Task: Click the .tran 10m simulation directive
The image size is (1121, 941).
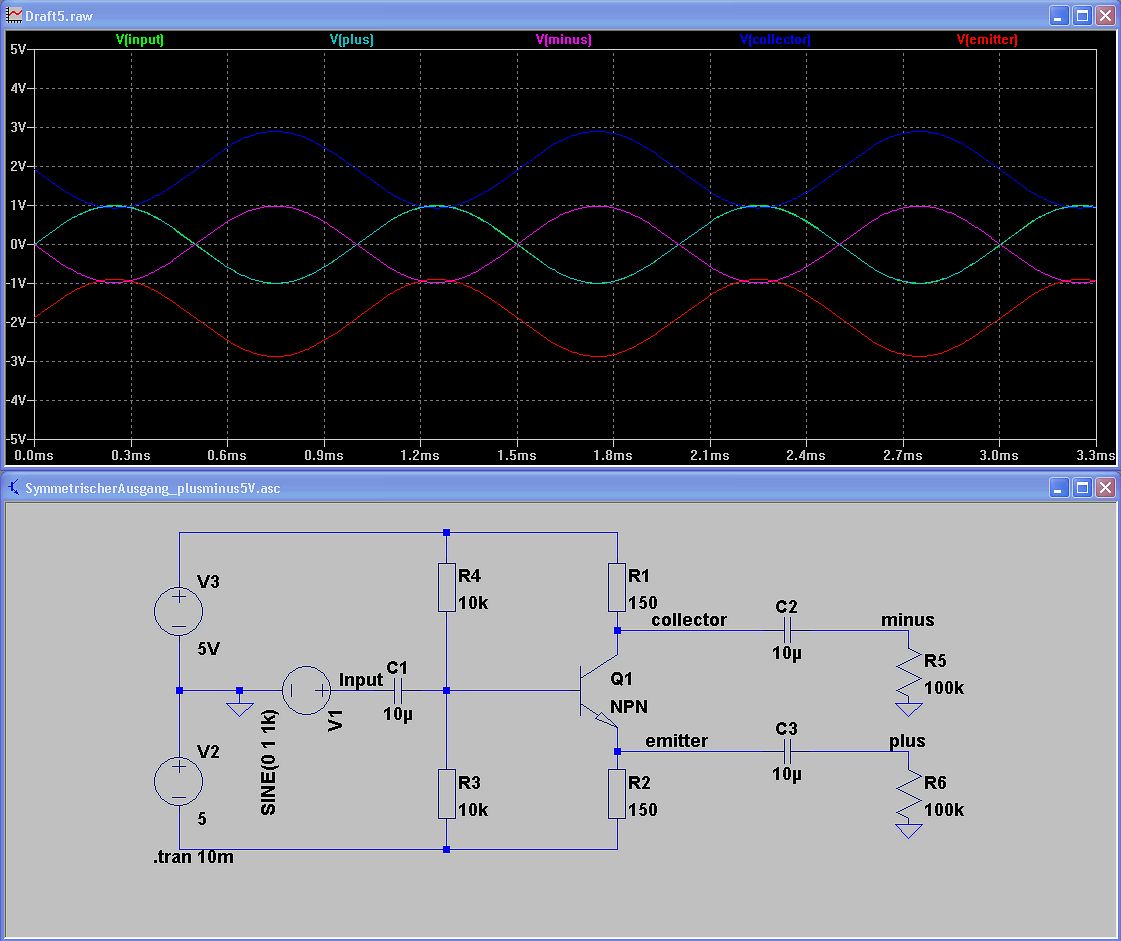Action: click(193, 858)
